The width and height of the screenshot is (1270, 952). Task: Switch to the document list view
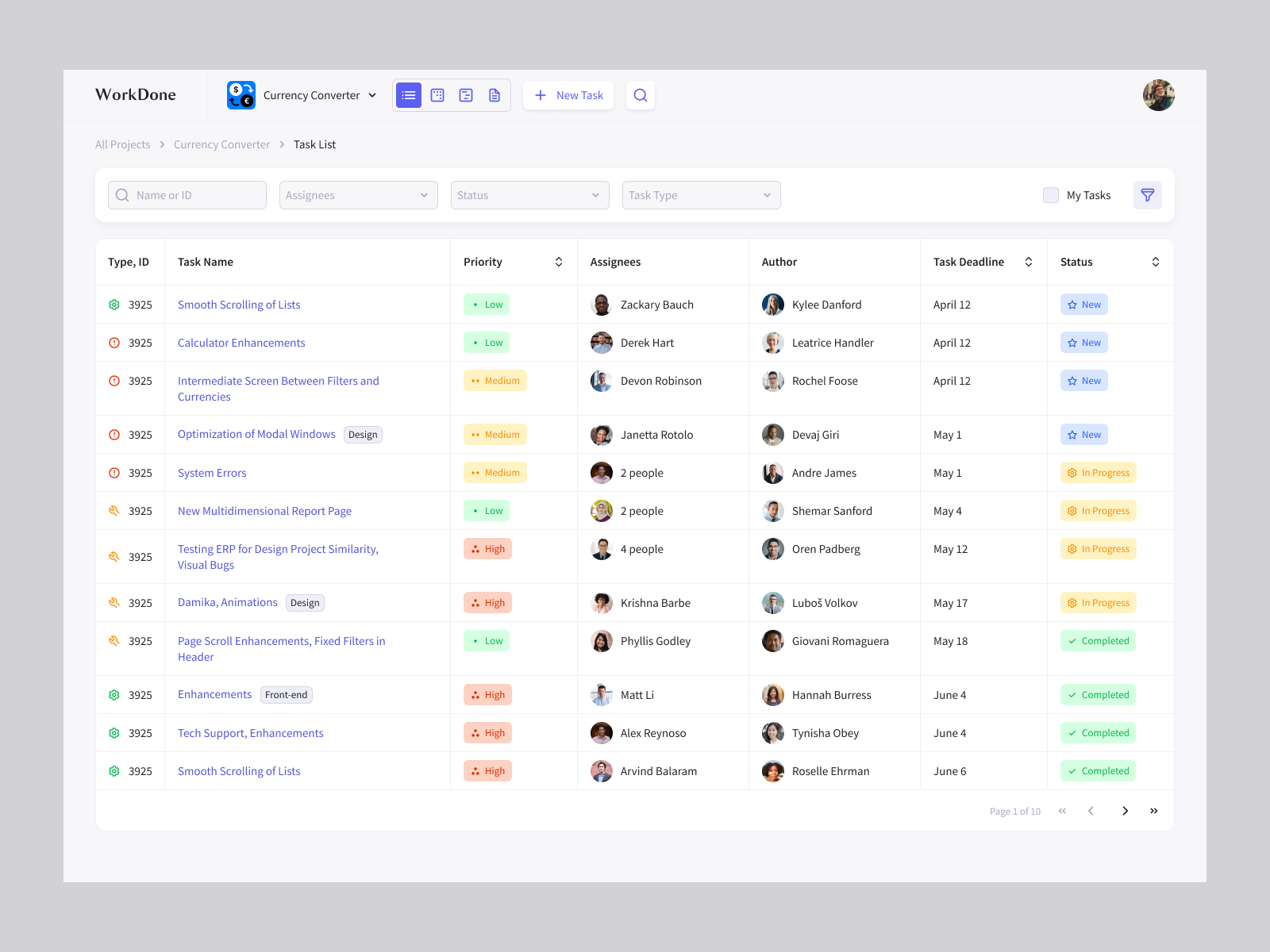coord(495,94)
